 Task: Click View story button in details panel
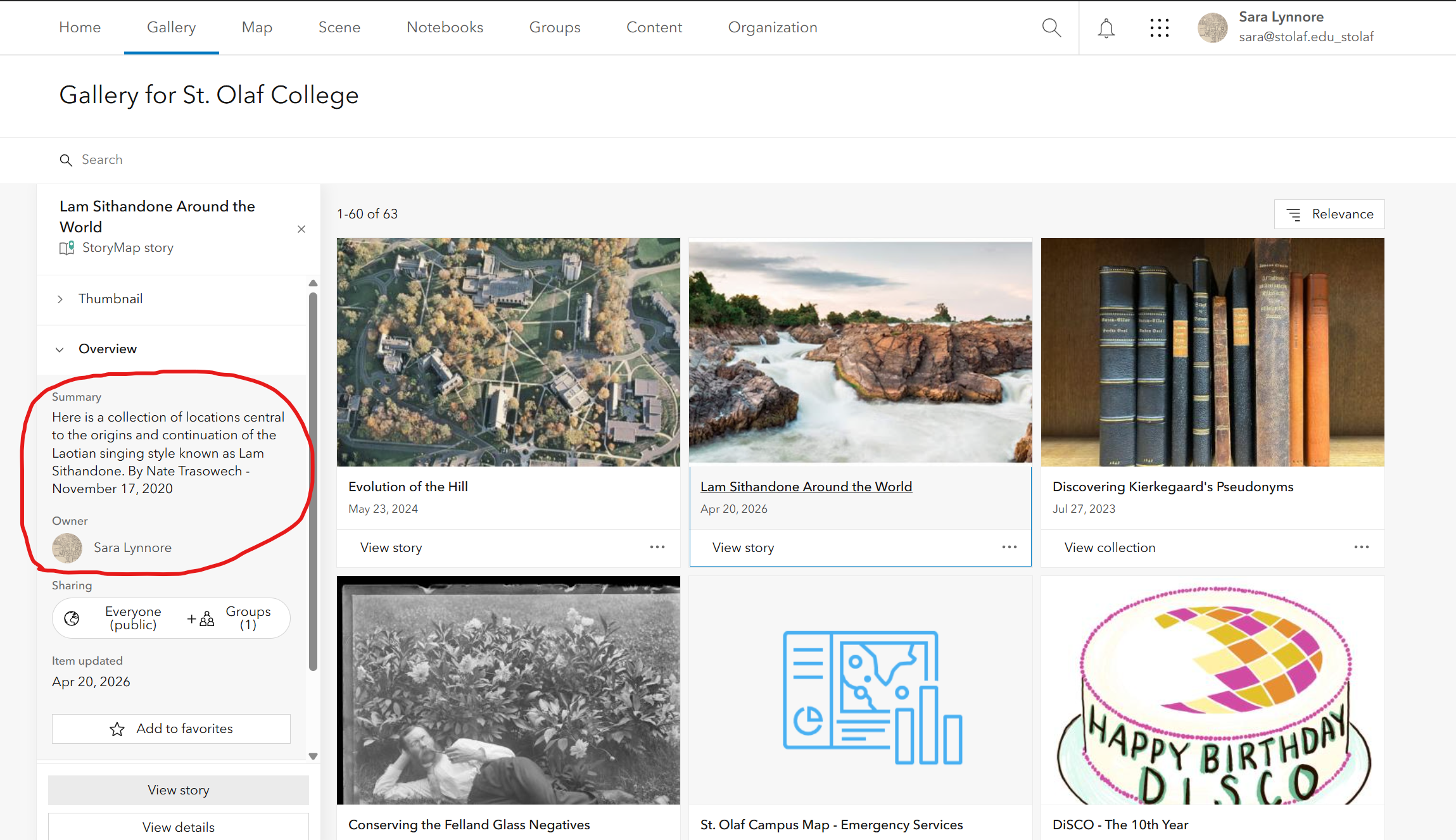coord(179,790)
